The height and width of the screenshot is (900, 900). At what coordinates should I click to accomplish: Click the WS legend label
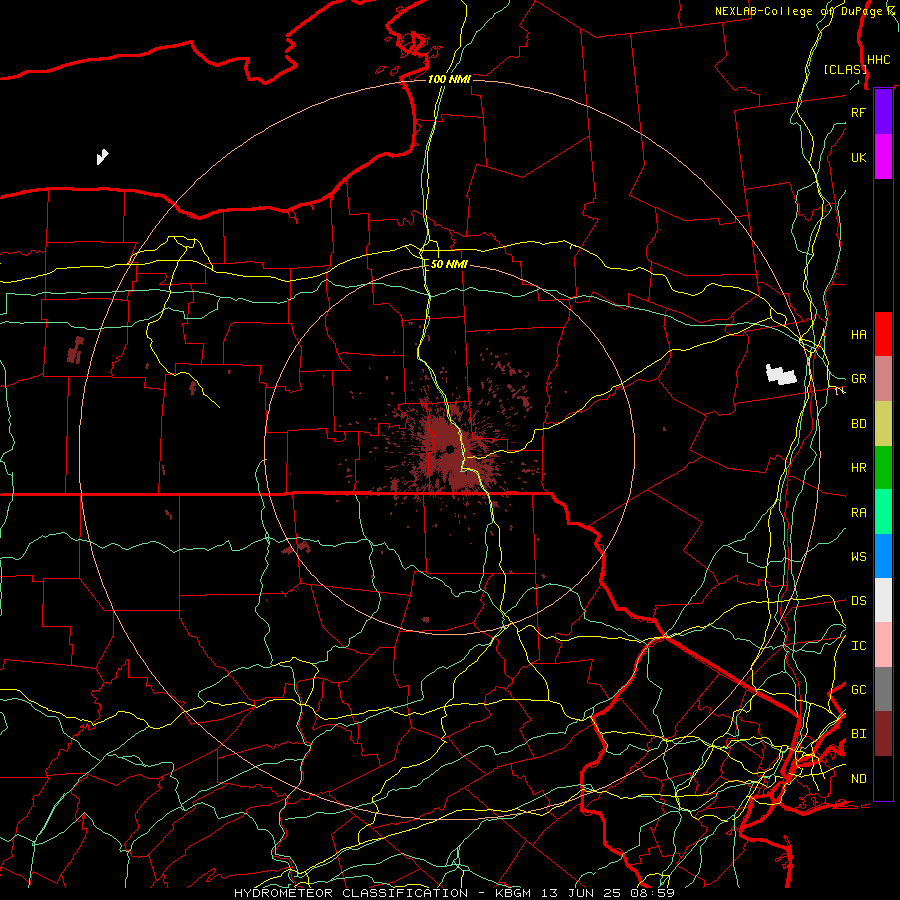[x=858, y=556]
